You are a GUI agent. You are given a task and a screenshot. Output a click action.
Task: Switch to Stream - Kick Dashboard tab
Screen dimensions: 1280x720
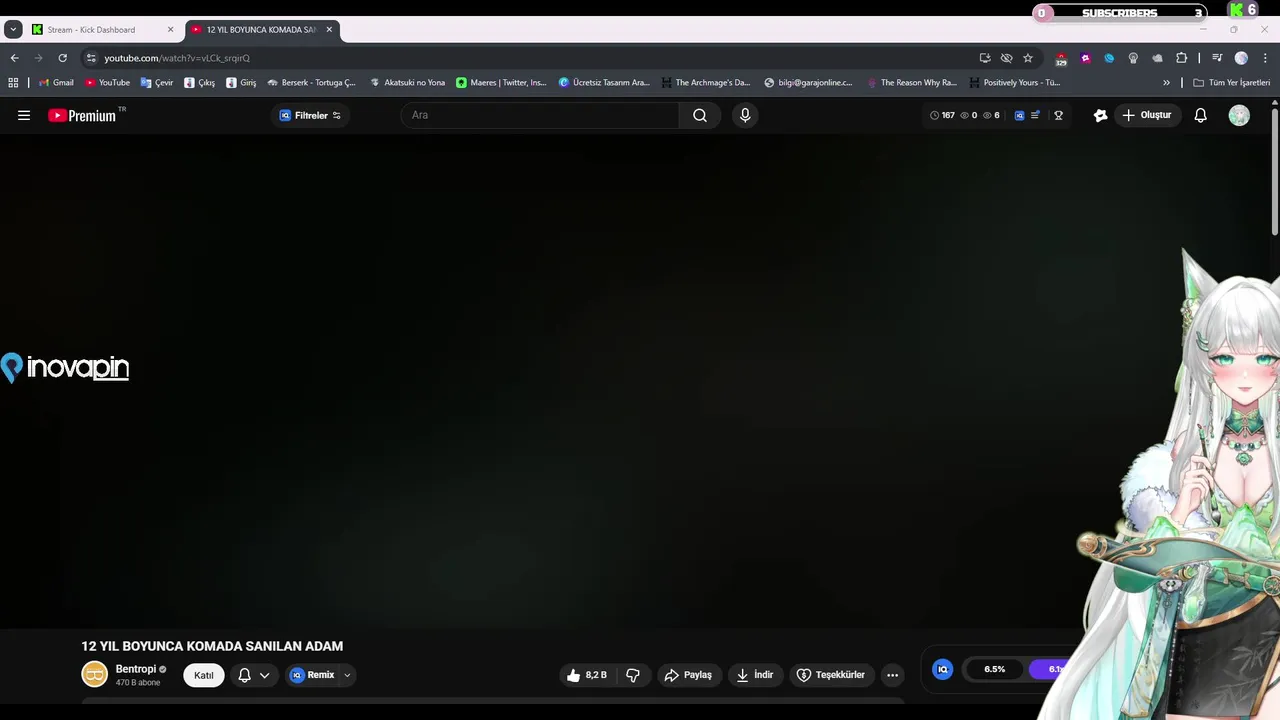[102, 30]
